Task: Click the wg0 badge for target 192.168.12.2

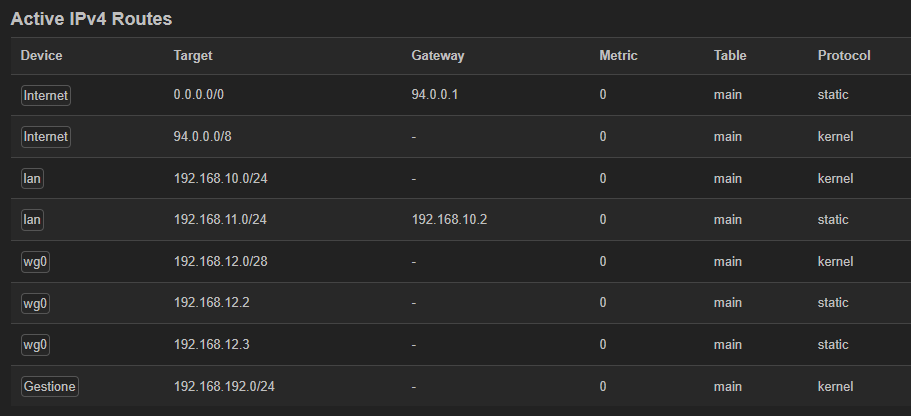Action: click(35, 303)
